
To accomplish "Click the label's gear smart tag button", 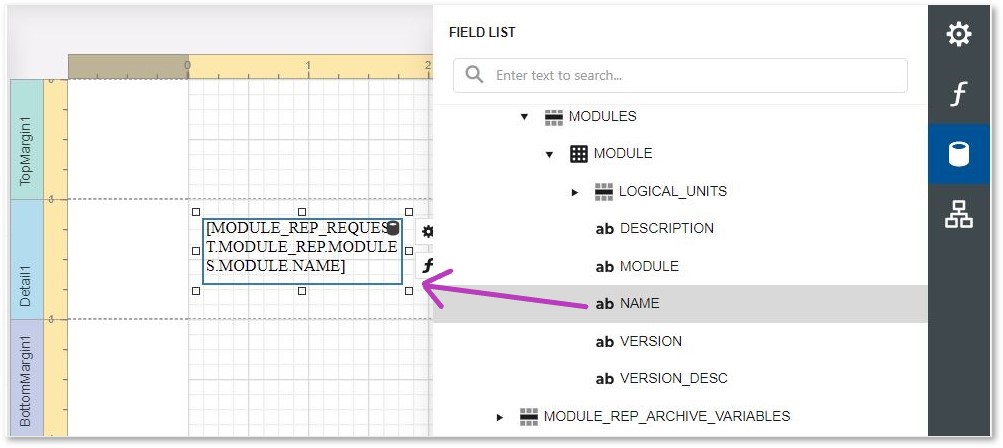I will 427,232.
